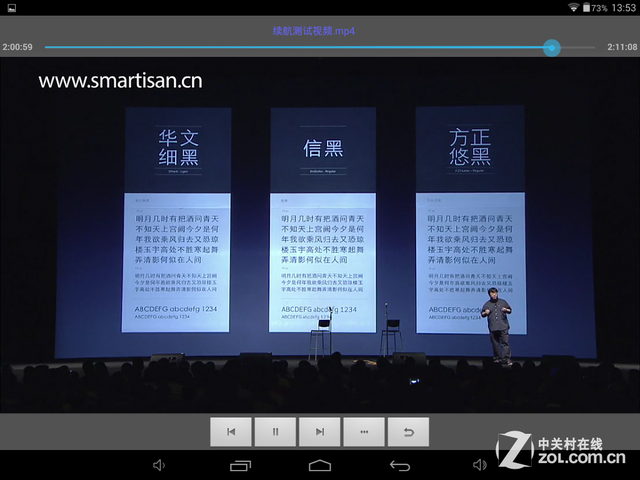Skip to the next video track
640x480 pixels.
320,431
